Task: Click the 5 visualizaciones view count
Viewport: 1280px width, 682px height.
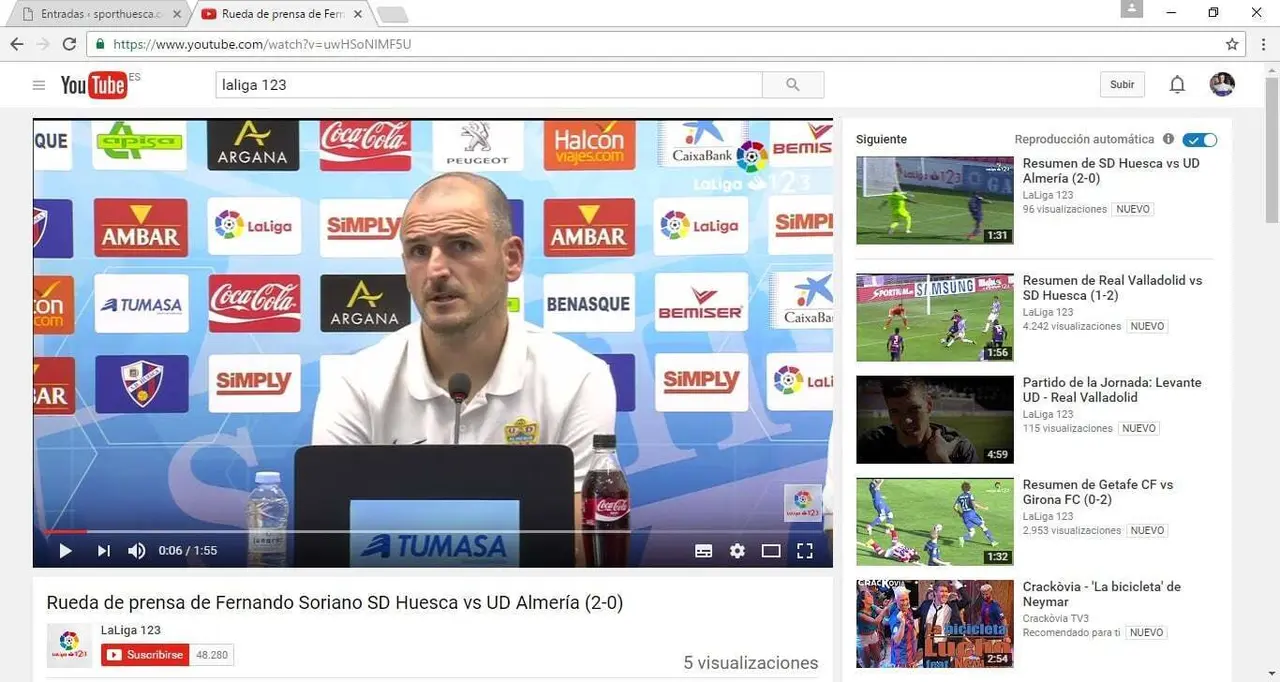Action: tap(750, 663)
